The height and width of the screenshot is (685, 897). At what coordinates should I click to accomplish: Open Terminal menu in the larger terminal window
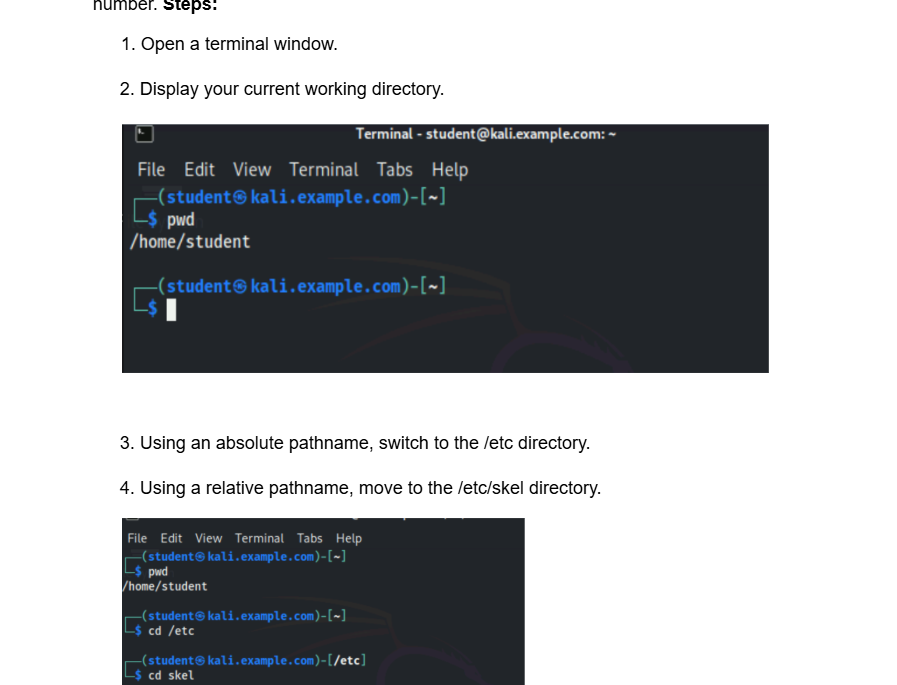point(324,170)
